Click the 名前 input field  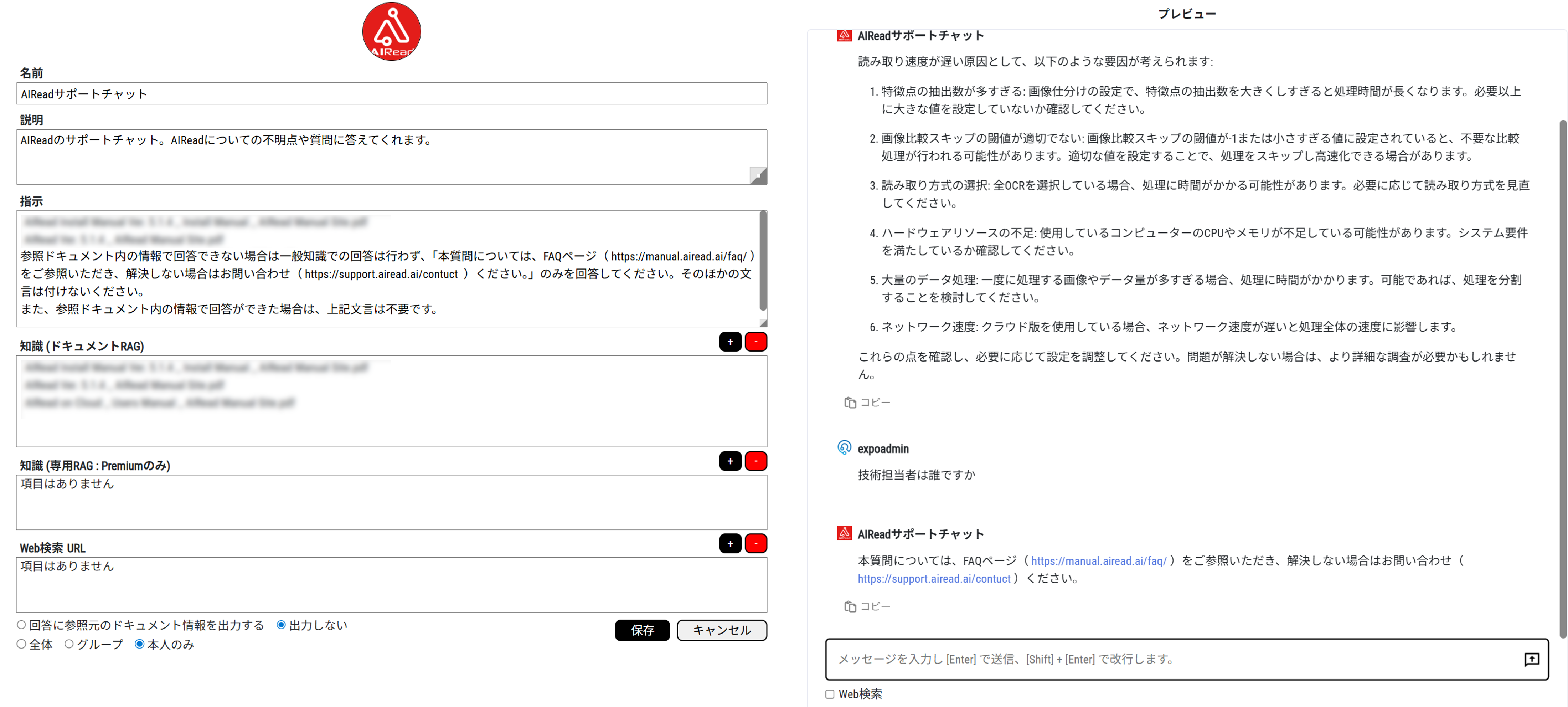391,94
